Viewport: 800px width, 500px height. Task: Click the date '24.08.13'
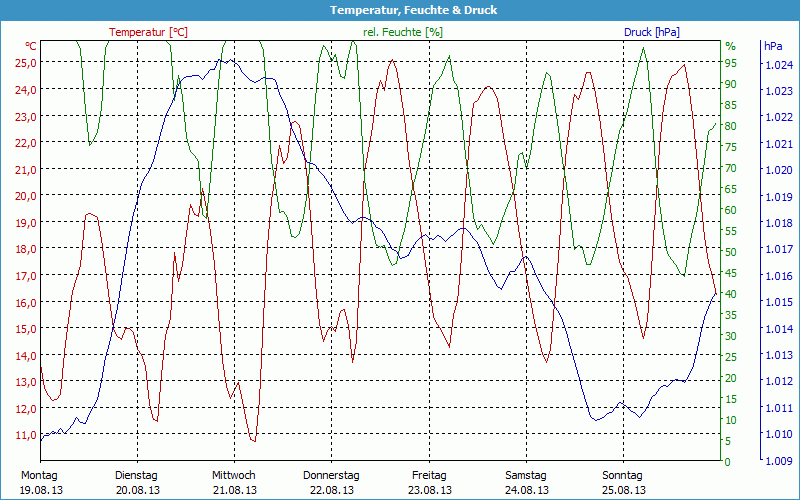tap(527, 490)
